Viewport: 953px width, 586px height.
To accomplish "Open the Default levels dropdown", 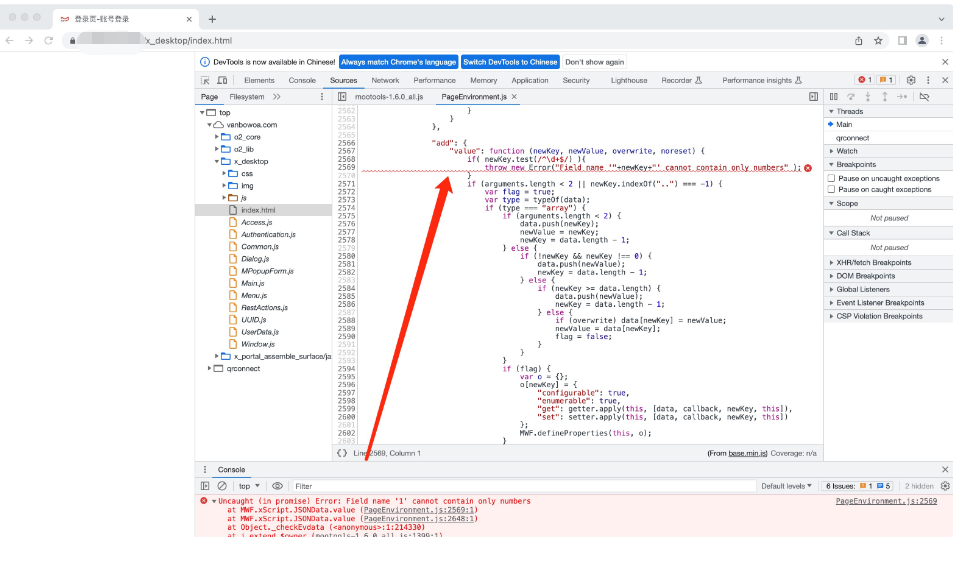I will (786, 486).
